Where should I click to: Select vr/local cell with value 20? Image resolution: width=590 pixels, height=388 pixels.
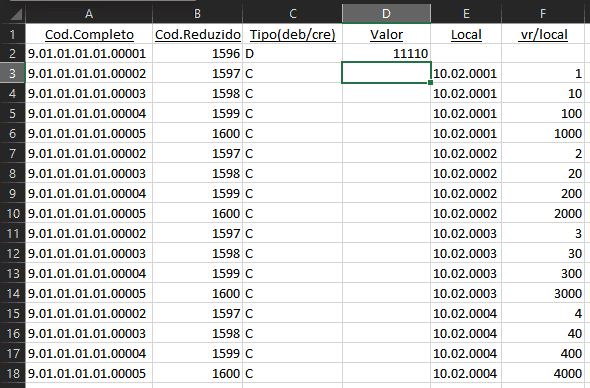(x=543, y=173)
